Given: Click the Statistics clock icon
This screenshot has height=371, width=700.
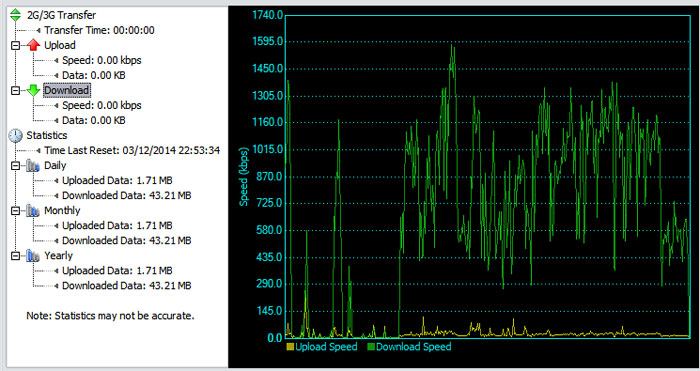Looking at the screenshot, I should (x=15, y=135).
